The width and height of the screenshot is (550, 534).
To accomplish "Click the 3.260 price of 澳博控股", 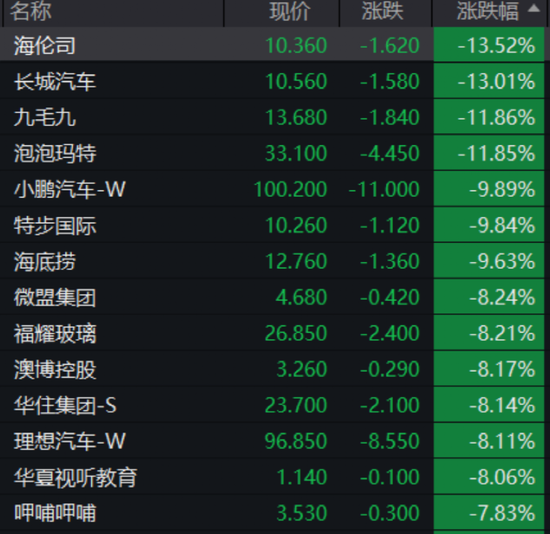I will (301, 369).
